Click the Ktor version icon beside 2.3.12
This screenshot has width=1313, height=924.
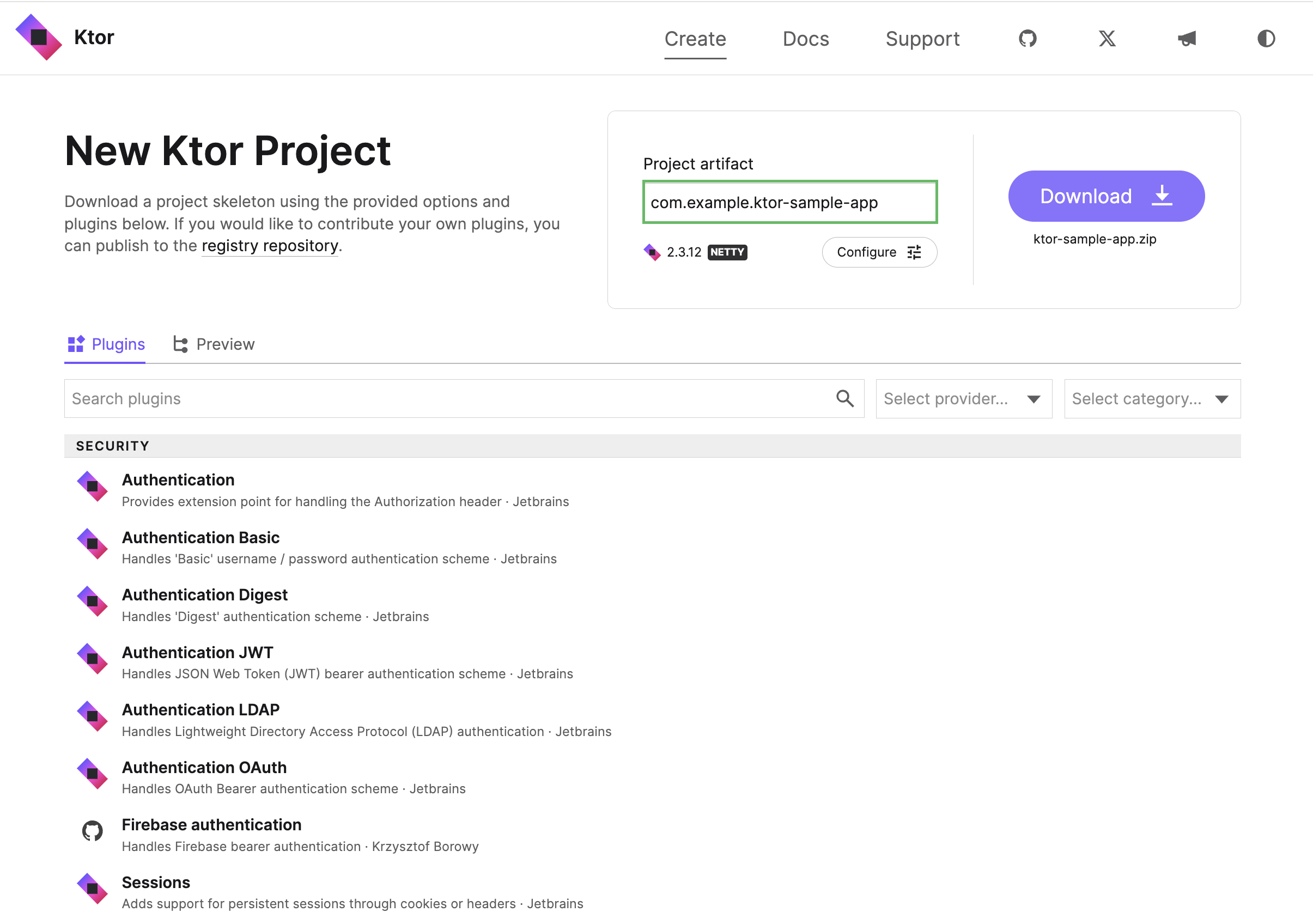(652, 252)
